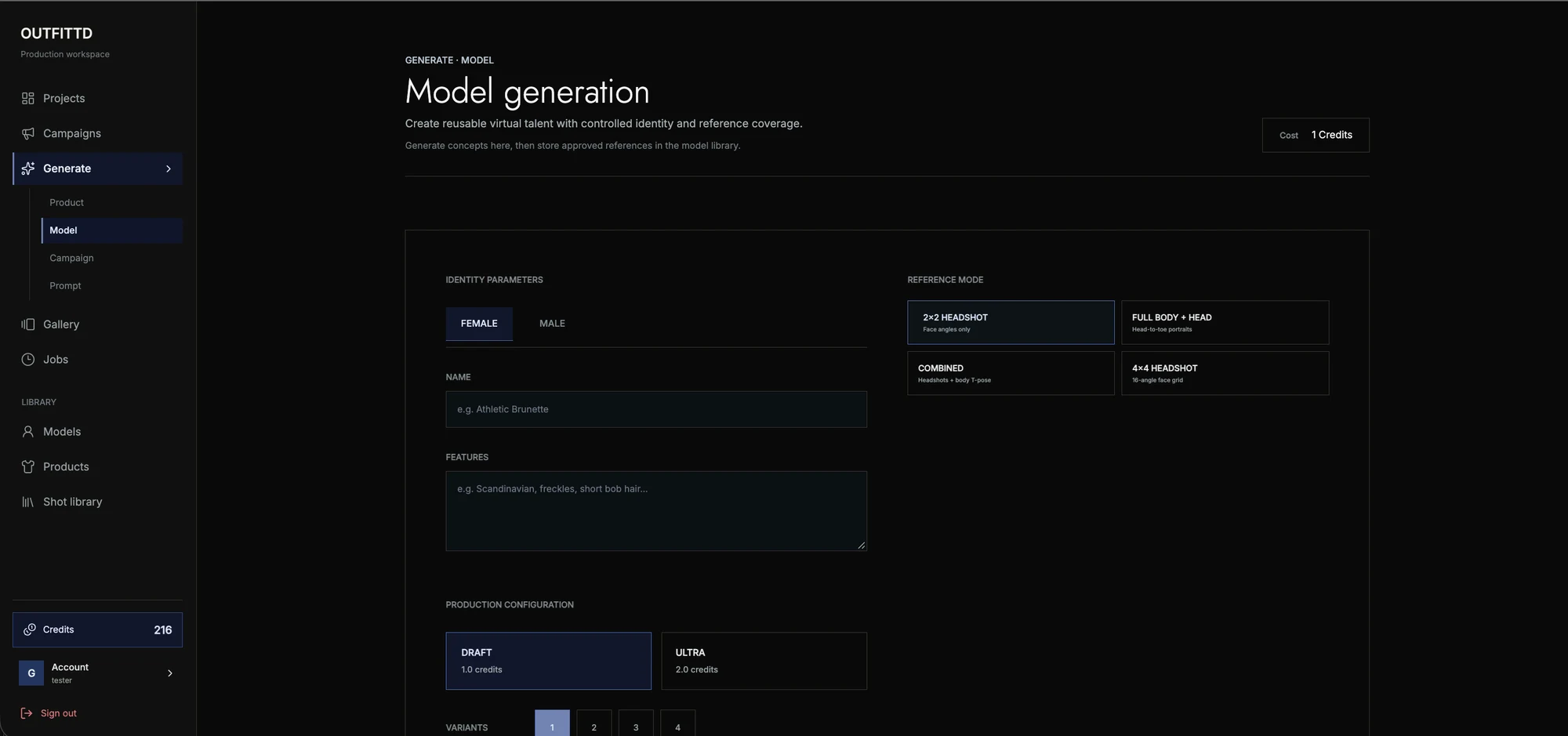Click the Products shirt icon
Viewport: 1568px width, 736px height.
pyautogui.click(x=28, y=467)
